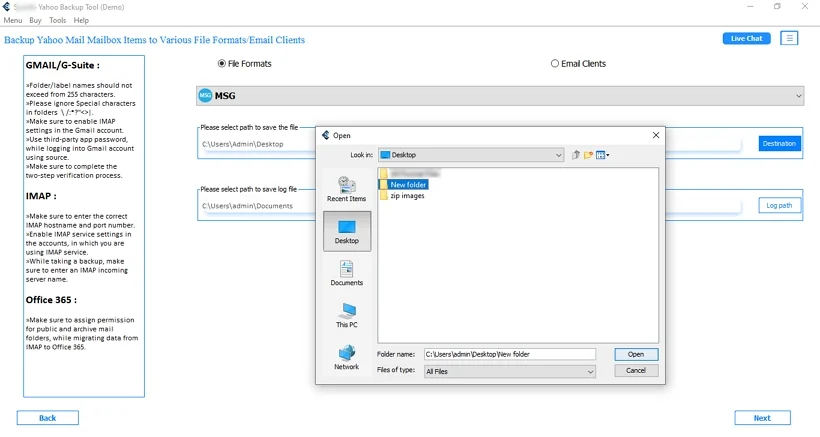Select the Email Clients radio button
Image resolution: width=820 pixels, height=437 pixels.
click(x=554, y=63)
